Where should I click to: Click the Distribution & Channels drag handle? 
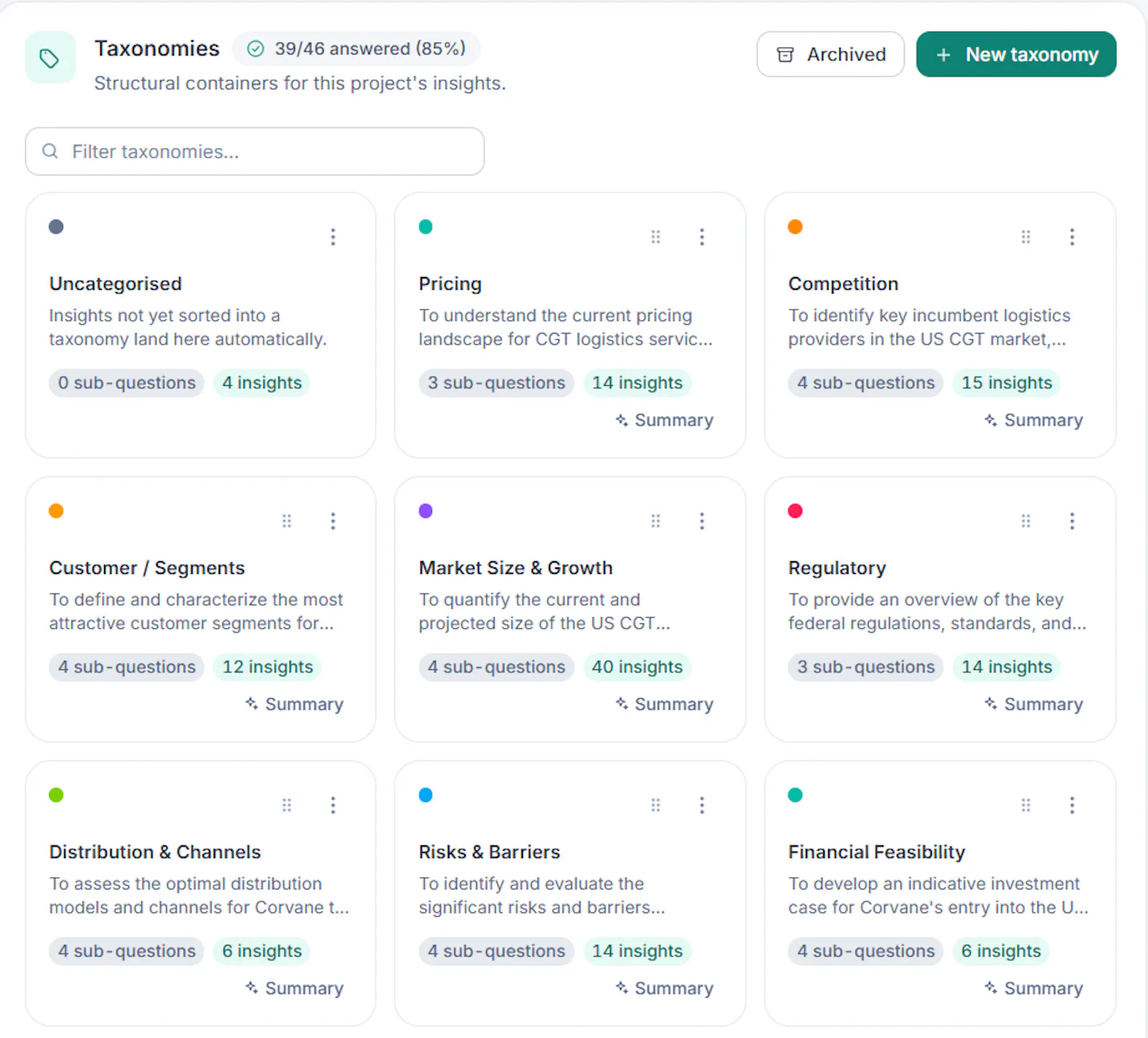tap(287, 805)
